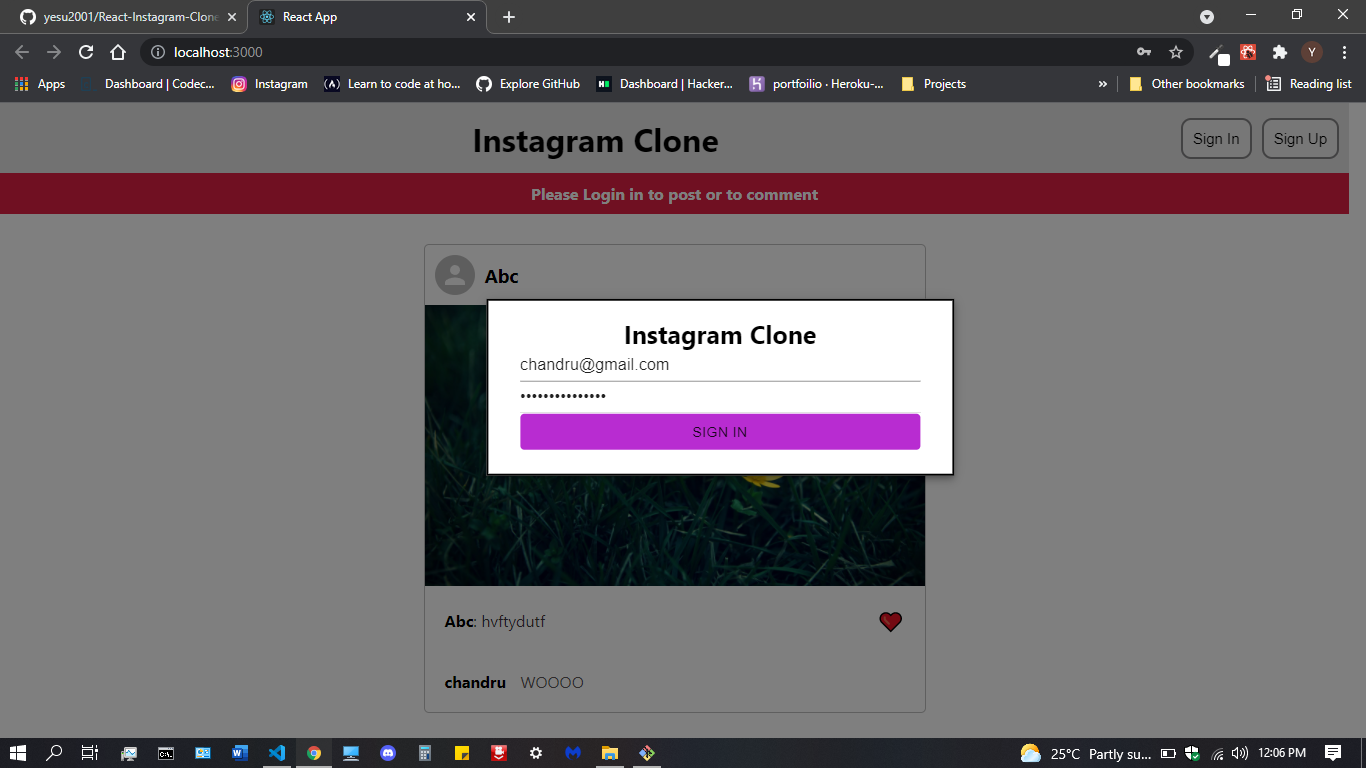Screen dimensions: 1366x768
Task: Click the password key icon in the address bar
Action: (x=1143, y=51)
